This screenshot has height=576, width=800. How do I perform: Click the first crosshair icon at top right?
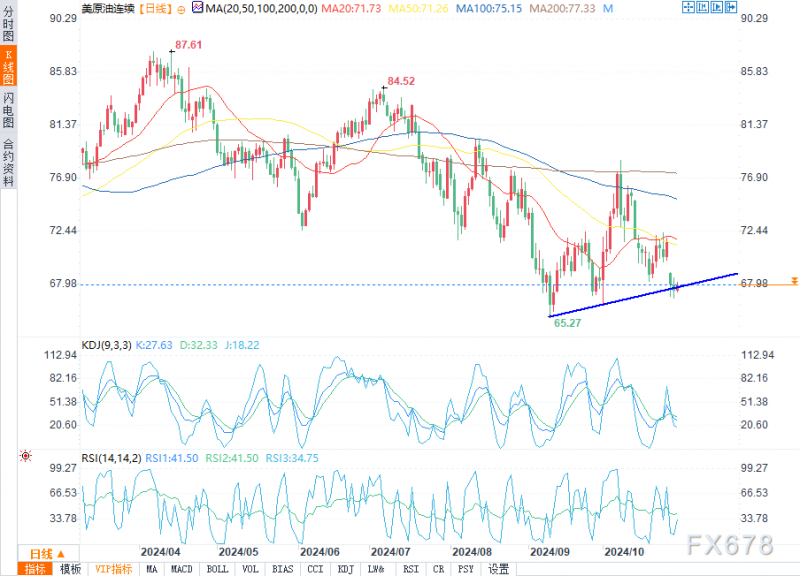688,7
